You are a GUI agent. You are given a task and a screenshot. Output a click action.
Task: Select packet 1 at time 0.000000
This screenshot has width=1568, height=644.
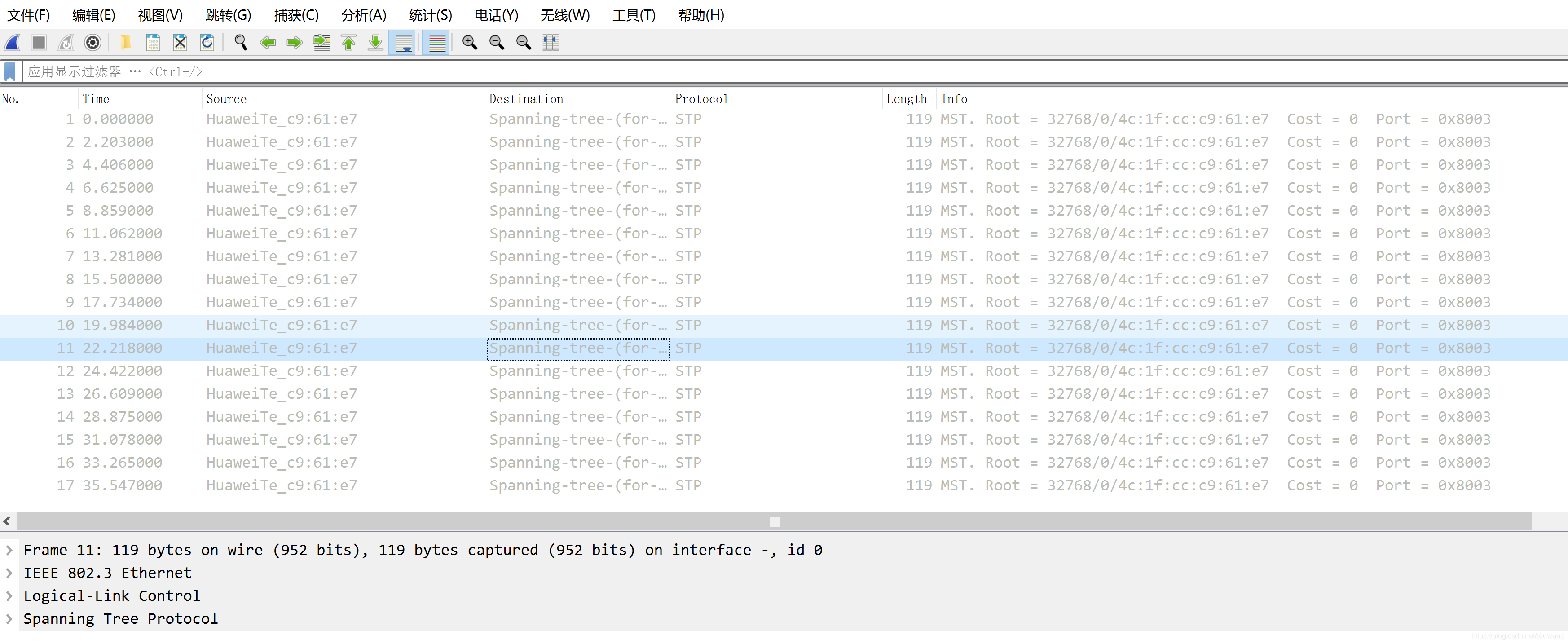784,119
